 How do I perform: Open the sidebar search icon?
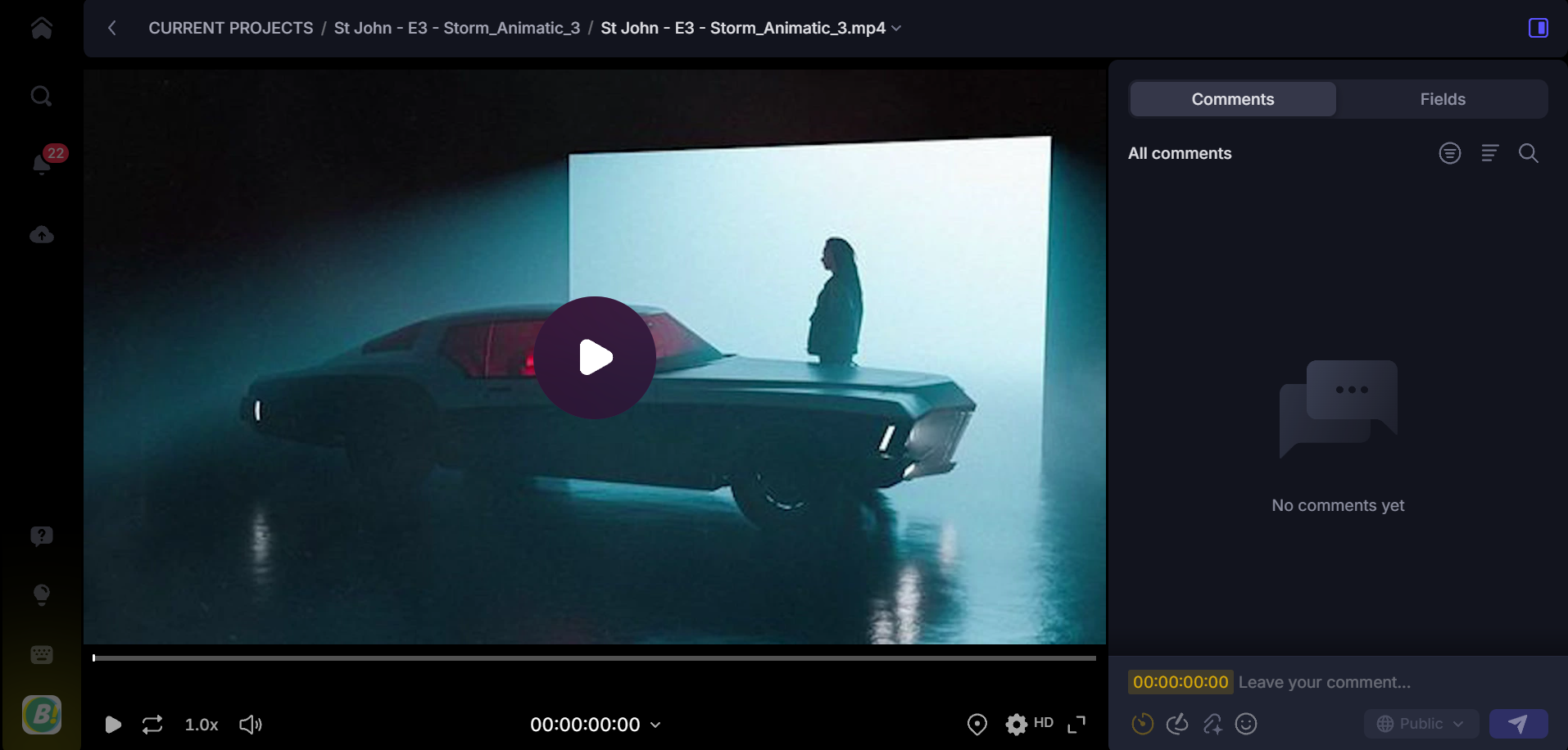pyautogui.click(x=41, y=97)
